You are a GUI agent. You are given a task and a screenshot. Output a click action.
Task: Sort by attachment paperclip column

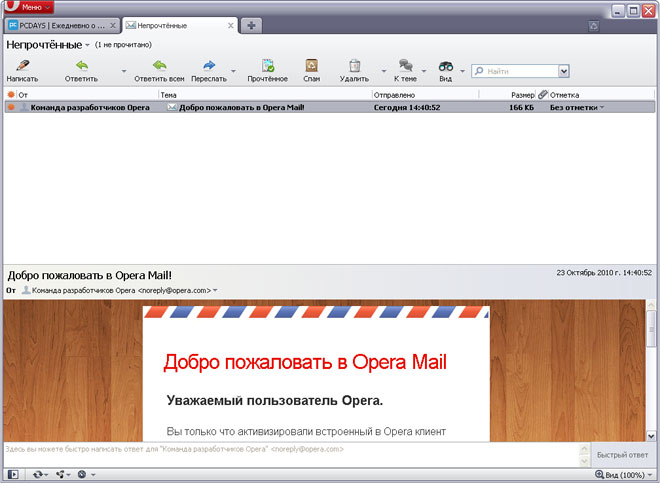click(x=543, y=95)
